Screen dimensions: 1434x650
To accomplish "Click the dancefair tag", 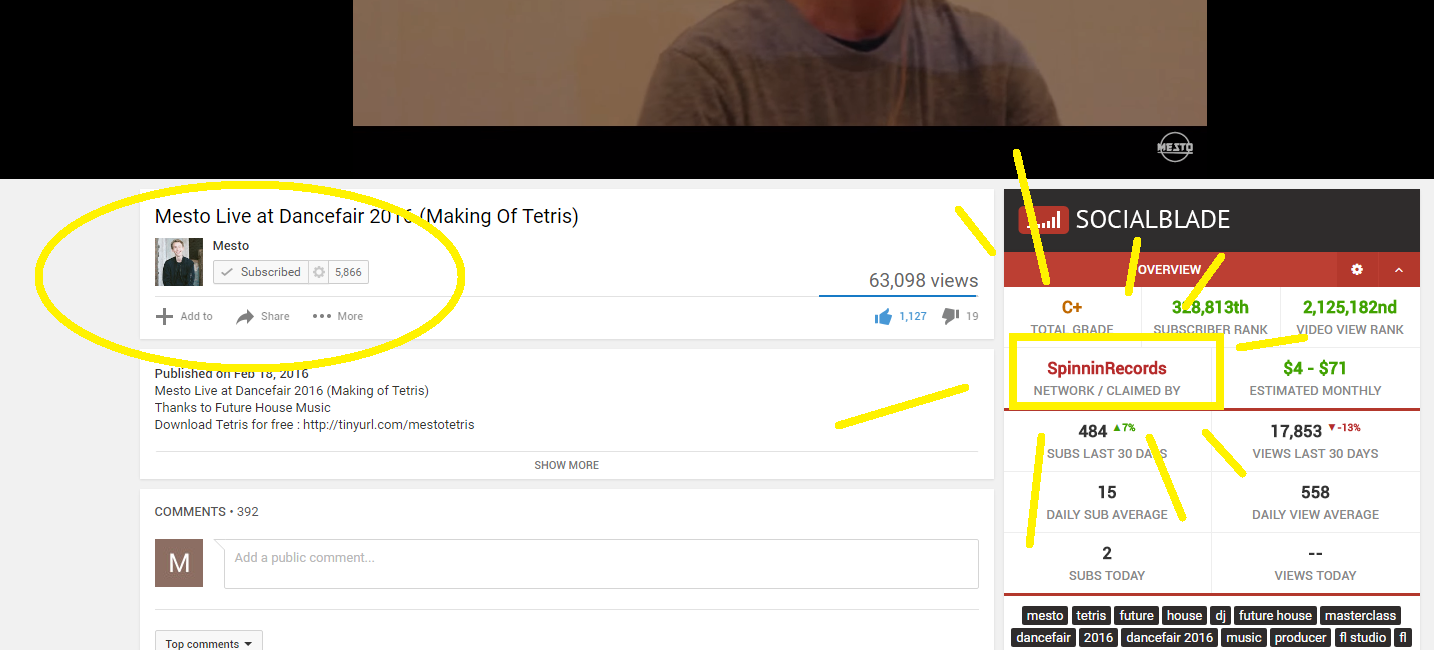I will (x=1044, y=638).
